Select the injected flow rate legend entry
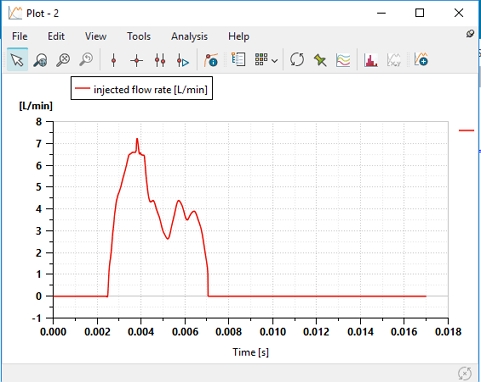This screenshot has height=382, width=481. [x=142, y=89]
